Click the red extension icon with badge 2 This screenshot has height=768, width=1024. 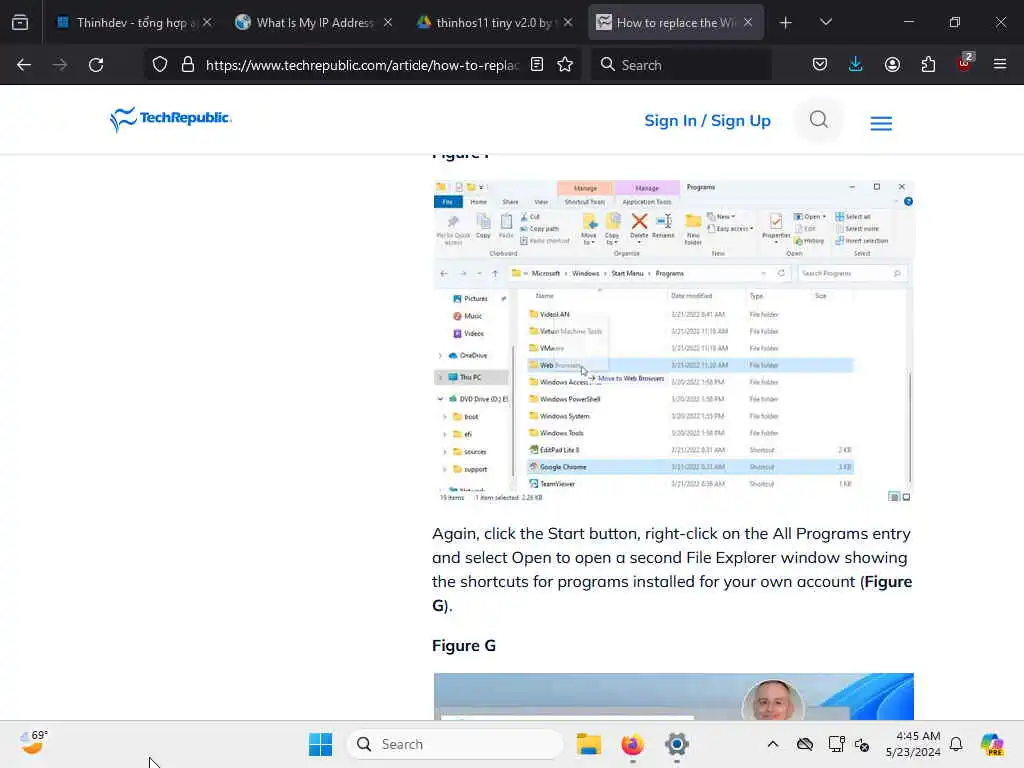point(965,63)
